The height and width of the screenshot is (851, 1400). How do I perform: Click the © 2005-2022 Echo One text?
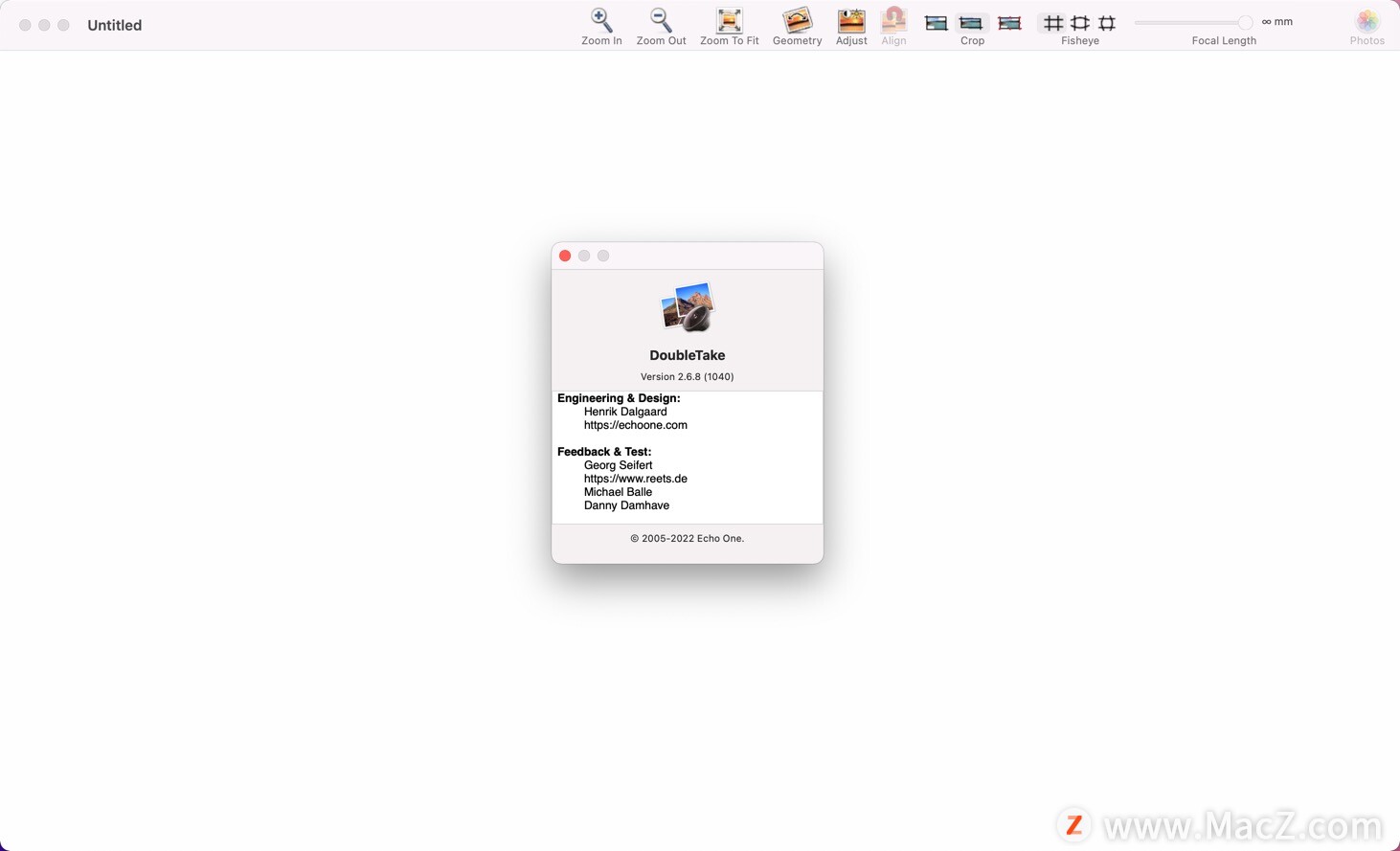point(688,538)
